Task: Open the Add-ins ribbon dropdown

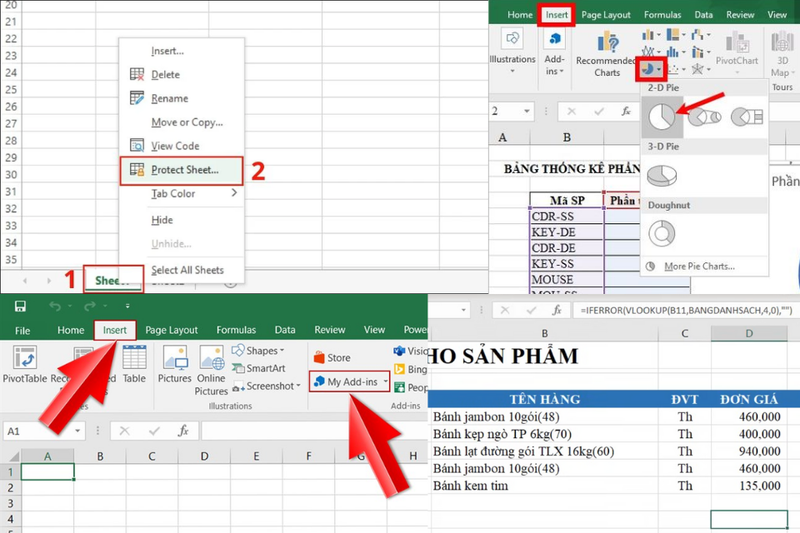Action: [x=554, y=51]
